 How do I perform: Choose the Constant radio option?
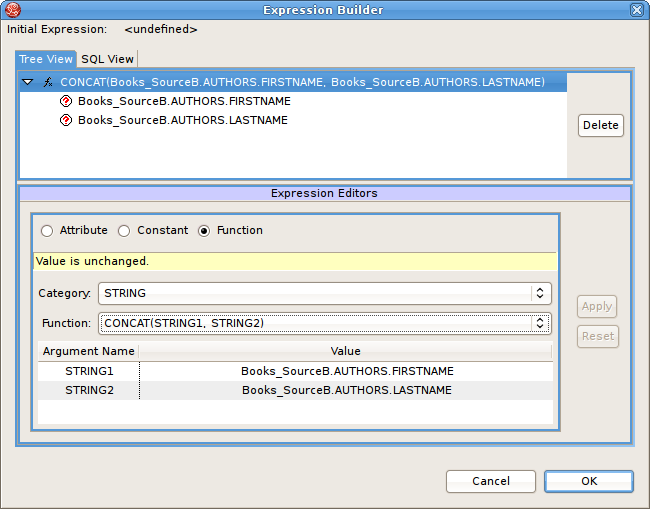[124, 231]
